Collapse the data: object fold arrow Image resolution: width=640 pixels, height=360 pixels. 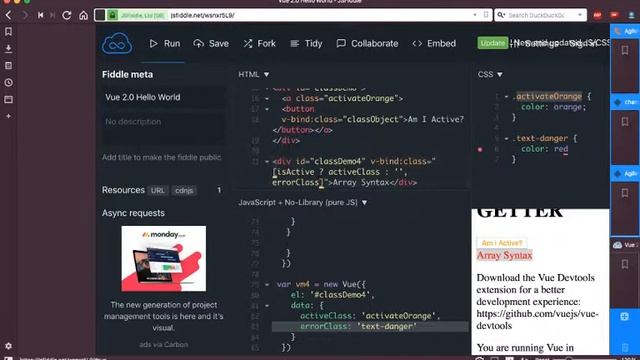267,305
